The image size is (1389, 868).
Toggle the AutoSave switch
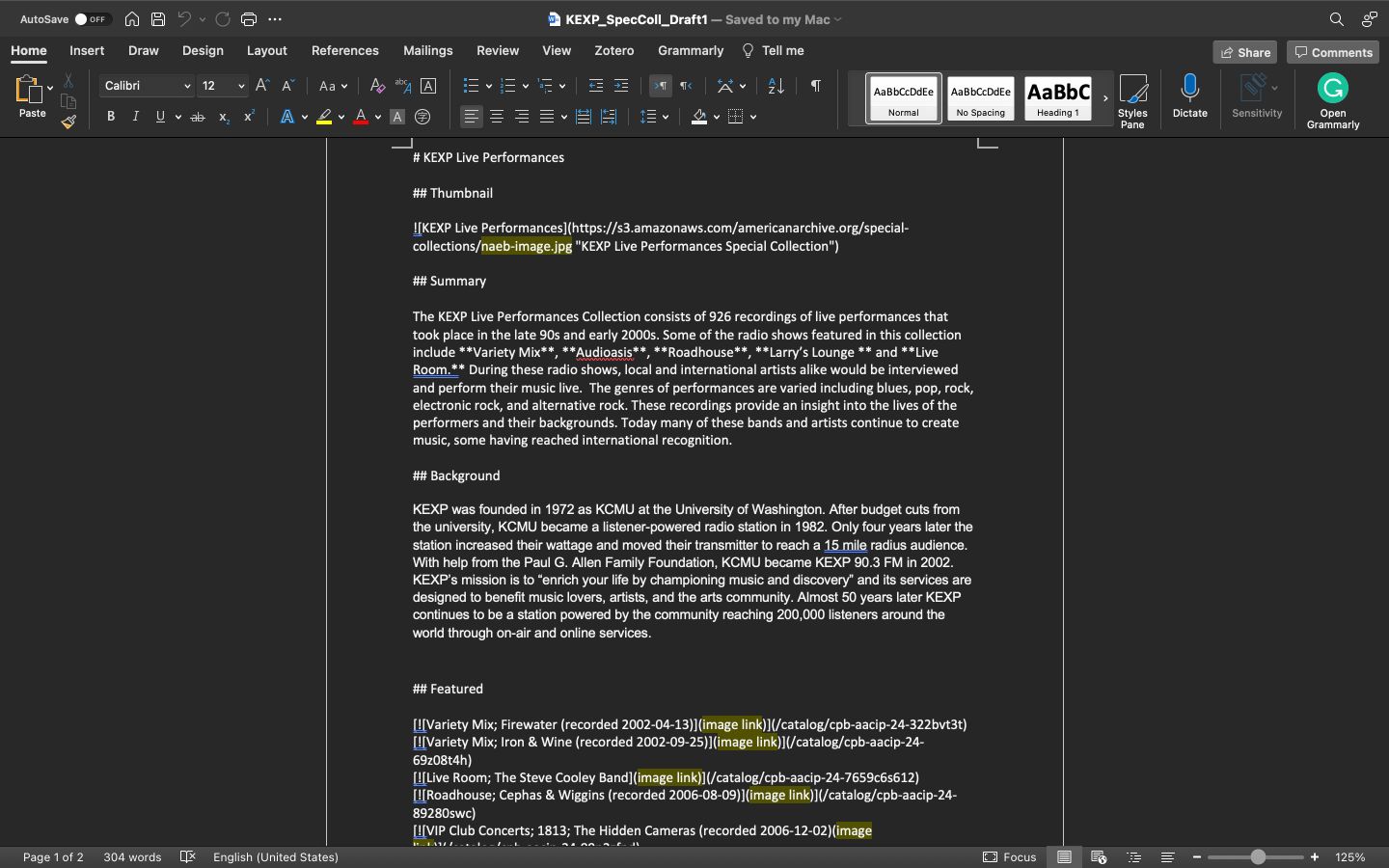[93, 19]
